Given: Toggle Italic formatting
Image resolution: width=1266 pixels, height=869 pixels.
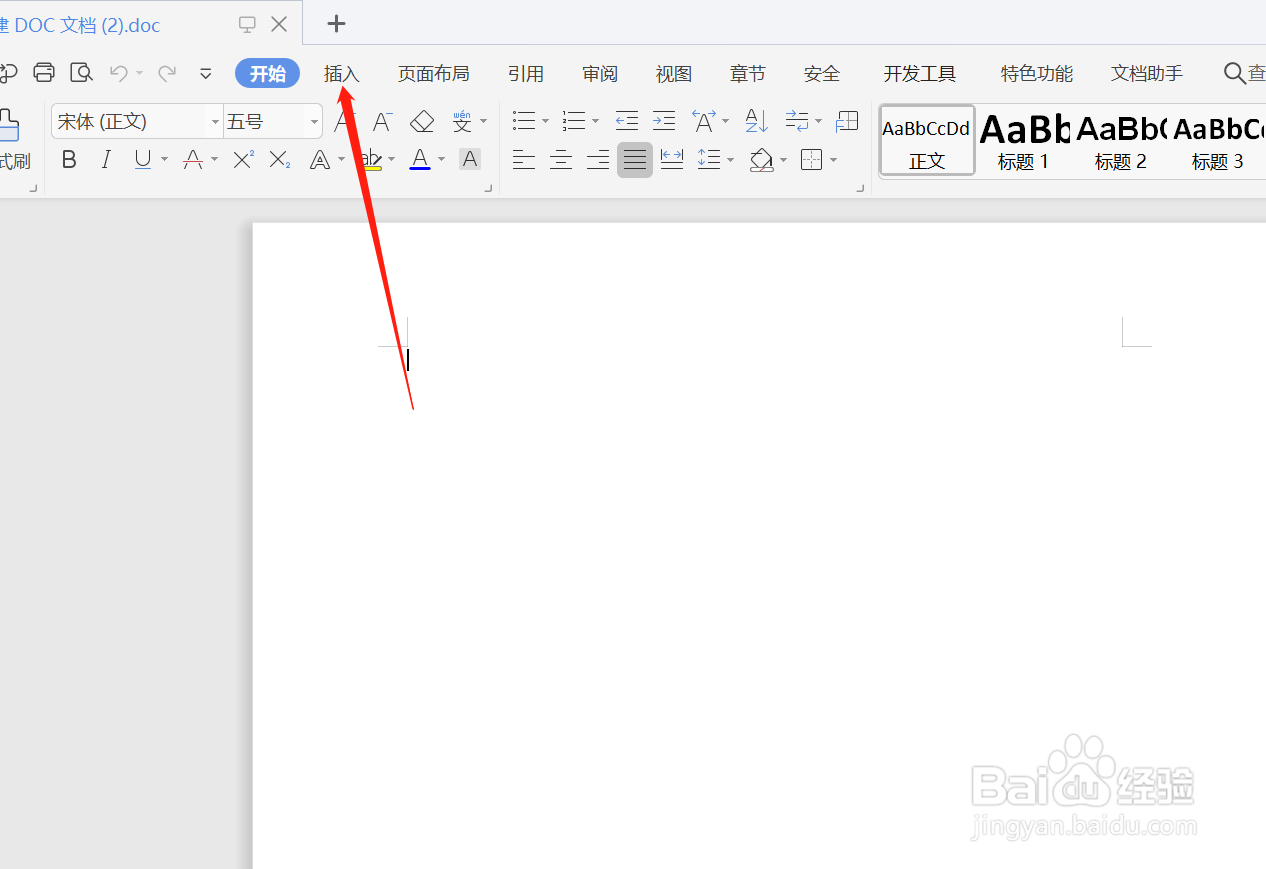Looking at the screenshot, I should coord(106,159).
